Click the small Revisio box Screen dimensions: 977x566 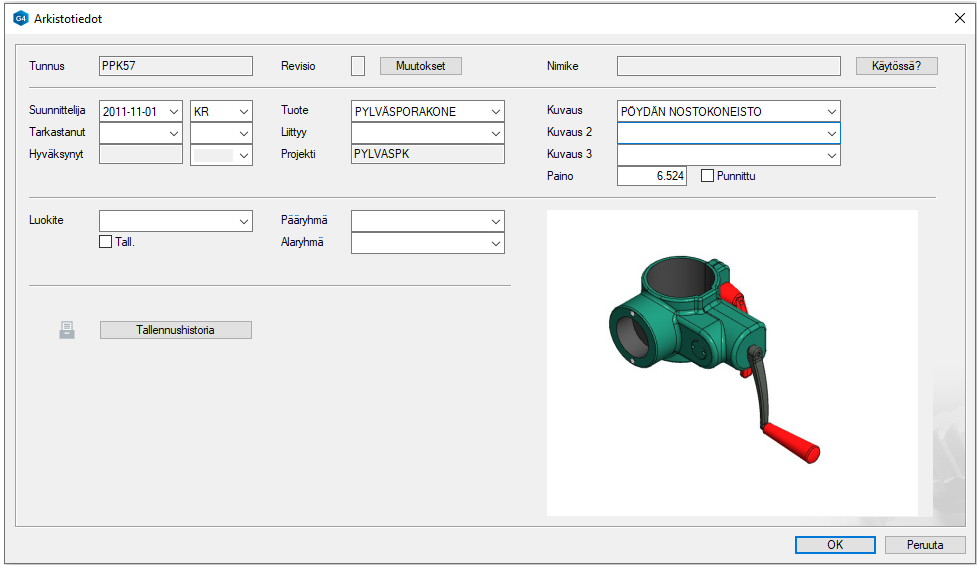pos(358,66)
